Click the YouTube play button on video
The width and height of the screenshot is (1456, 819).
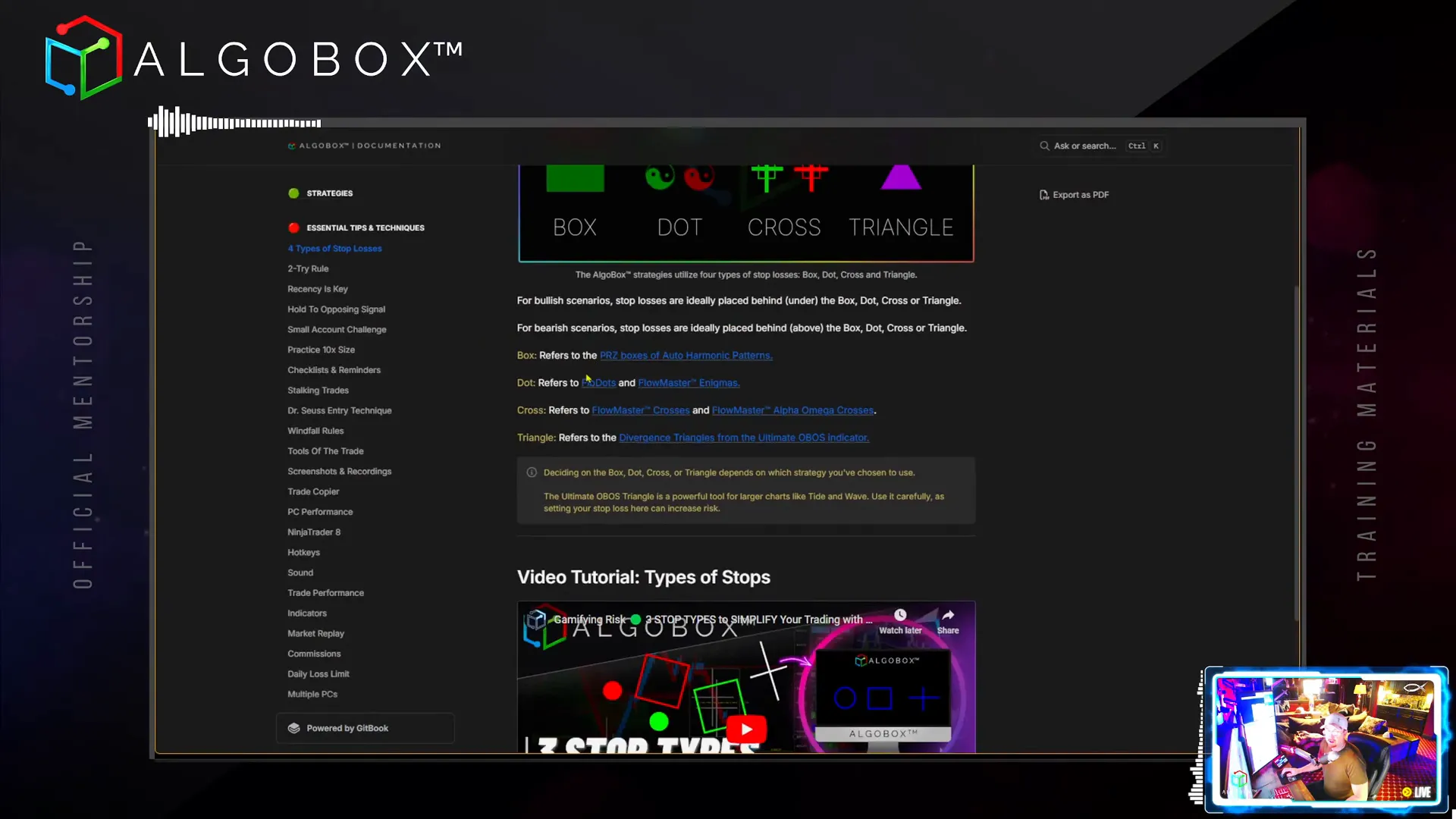pos(746,730)
